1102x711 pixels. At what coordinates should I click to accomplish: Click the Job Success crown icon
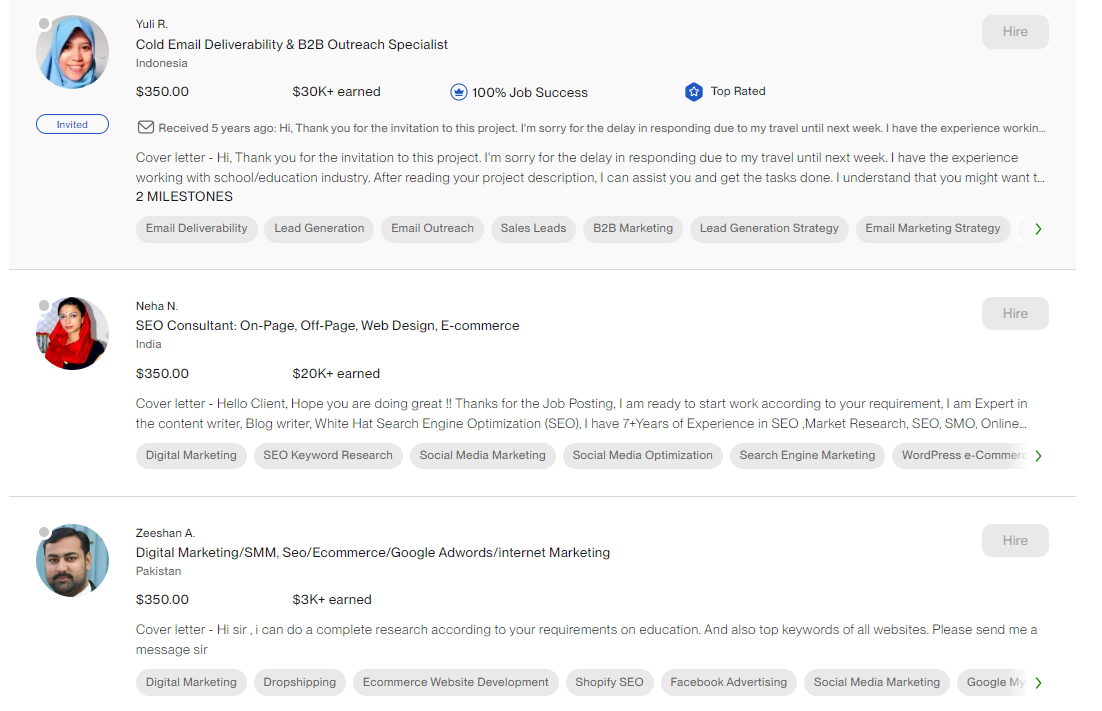[x=459, y=92]
